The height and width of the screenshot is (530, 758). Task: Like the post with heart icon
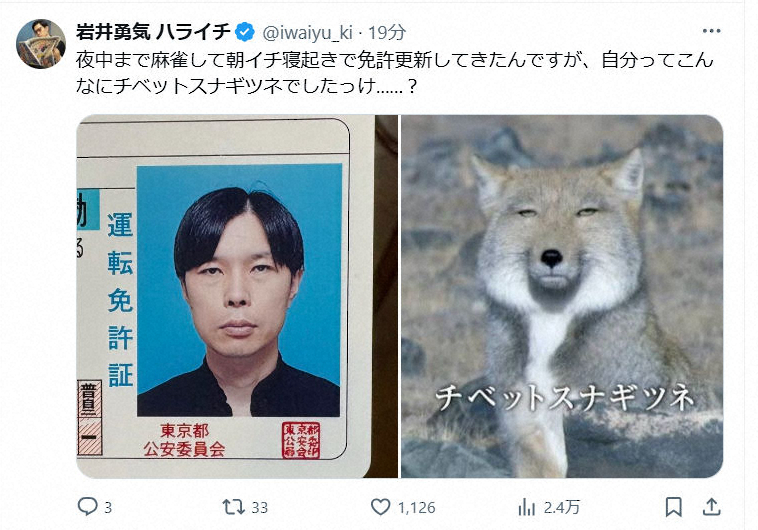point(380,507)
